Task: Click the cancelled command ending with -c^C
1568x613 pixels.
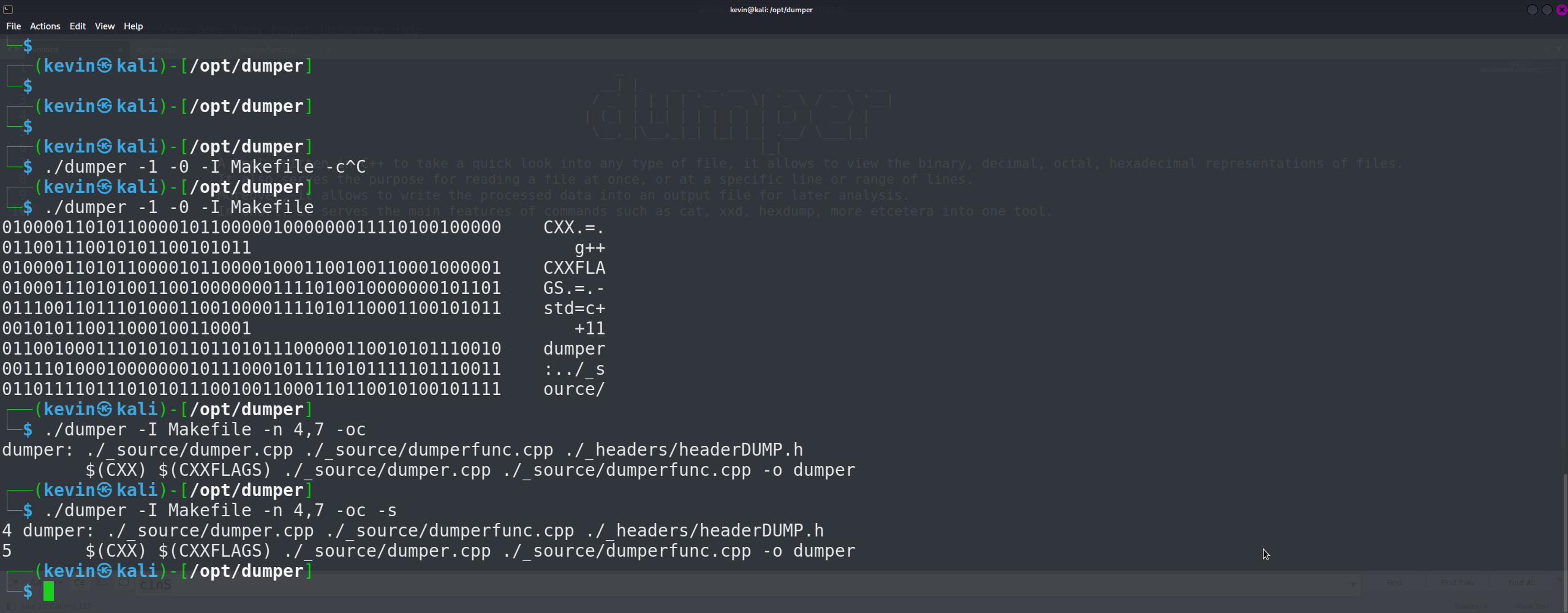Action: 205,167
